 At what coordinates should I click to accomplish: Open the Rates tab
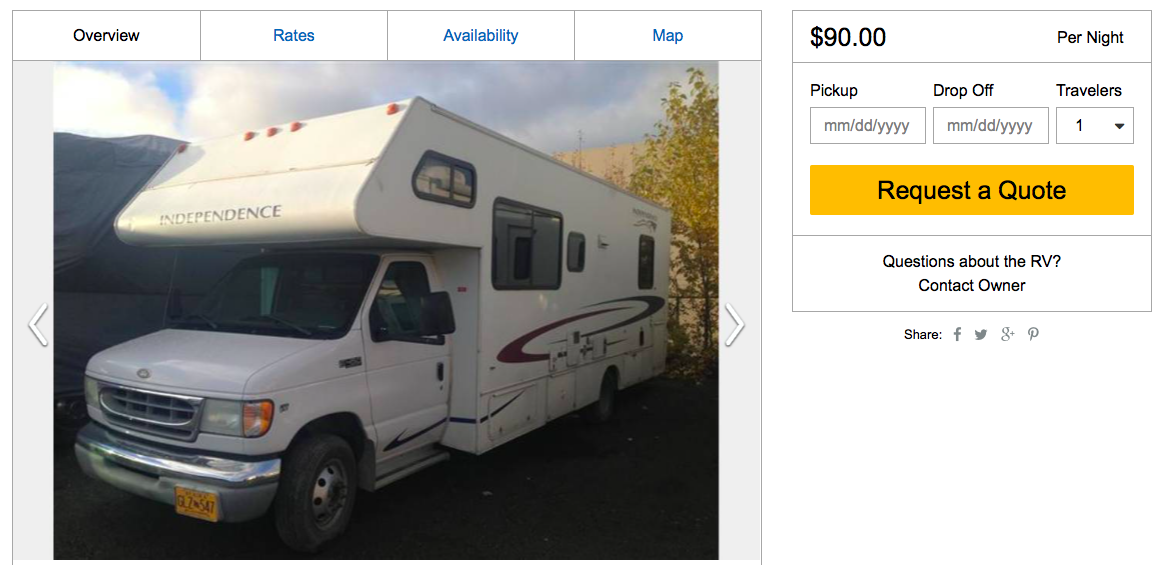coord(294,36)
